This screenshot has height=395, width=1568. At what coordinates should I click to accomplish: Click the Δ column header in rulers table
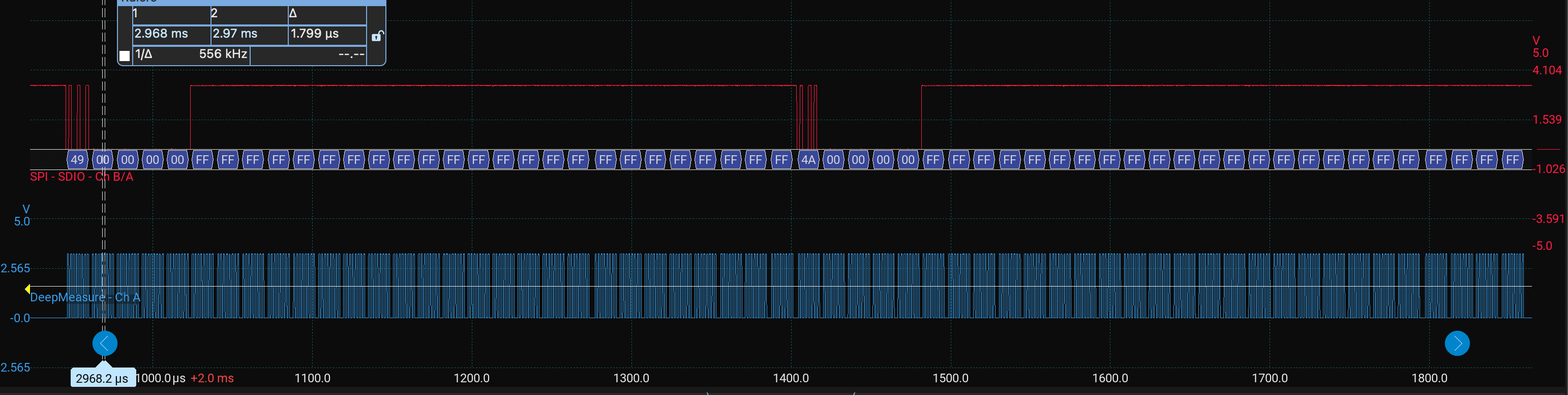(293, 13)
